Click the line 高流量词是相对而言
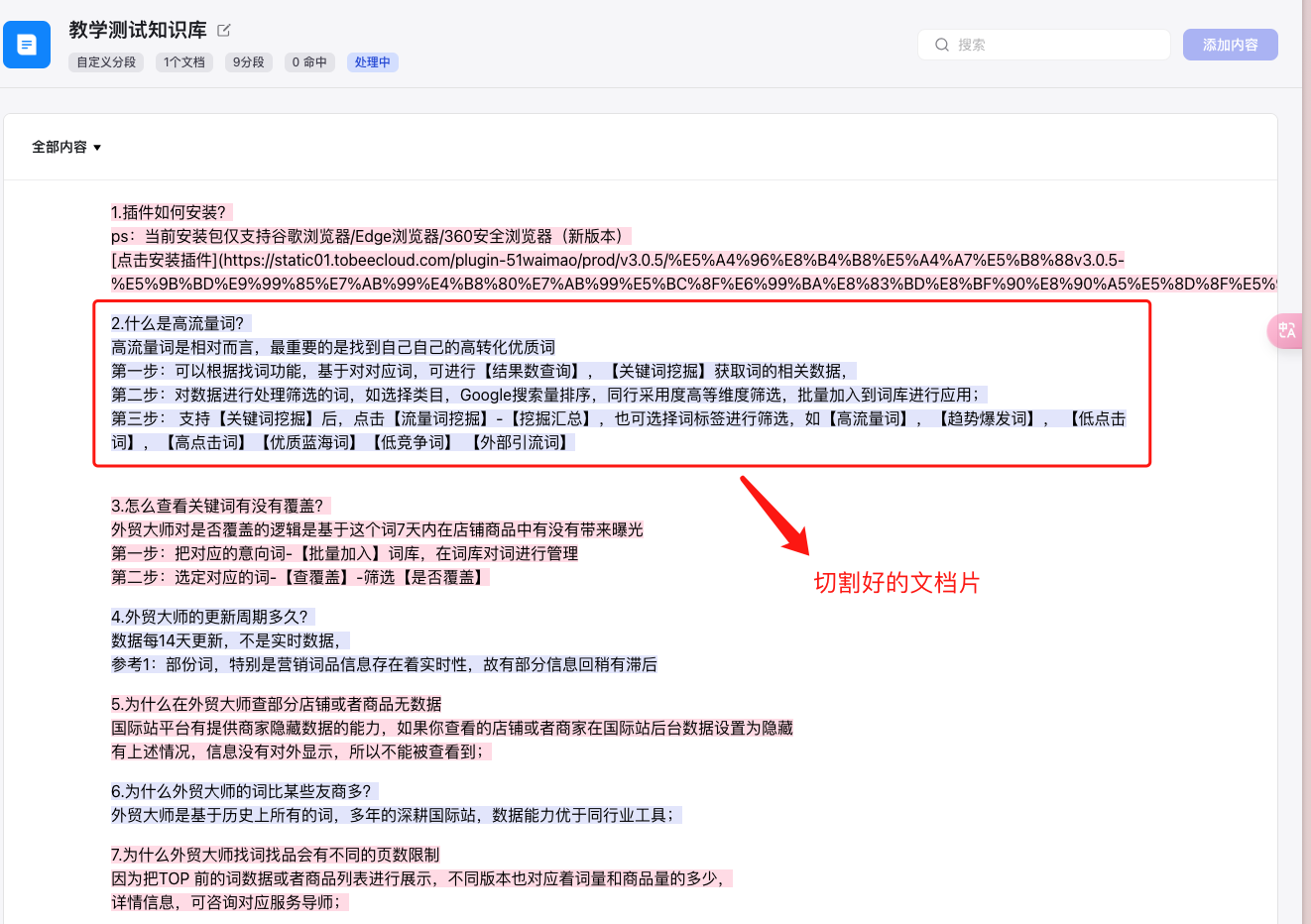This screenshot has height=924, width=1311. pyautogui.click(x=333, y=347)
